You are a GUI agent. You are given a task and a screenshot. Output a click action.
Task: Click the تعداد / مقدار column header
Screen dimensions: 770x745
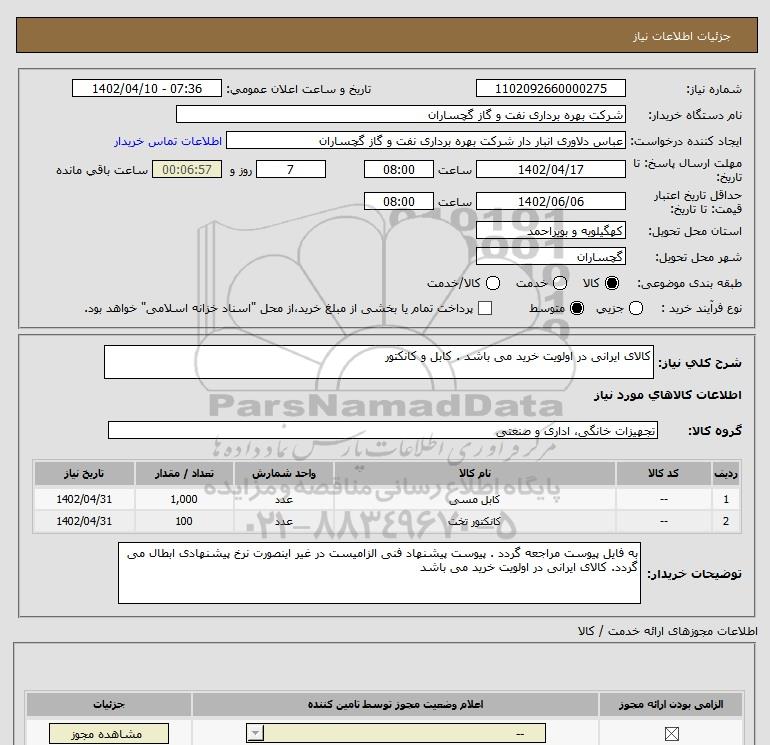(184, 473)
